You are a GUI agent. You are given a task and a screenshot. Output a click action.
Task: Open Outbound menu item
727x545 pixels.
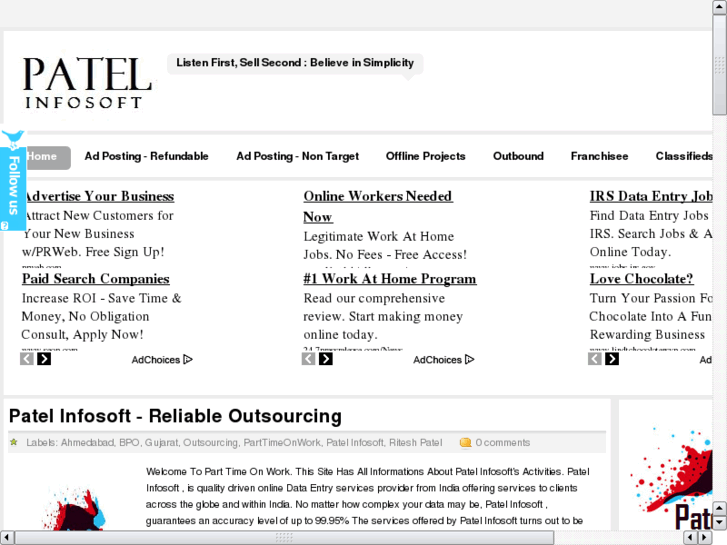(518, 156)
